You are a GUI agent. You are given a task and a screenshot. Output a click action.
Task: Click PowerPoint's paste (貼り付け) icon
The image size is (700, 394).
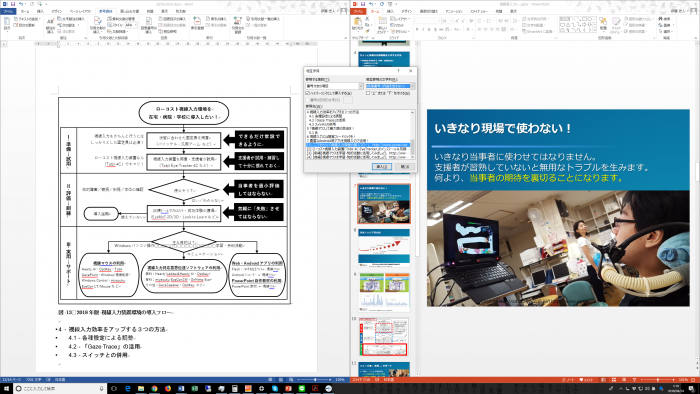point(358,23)
